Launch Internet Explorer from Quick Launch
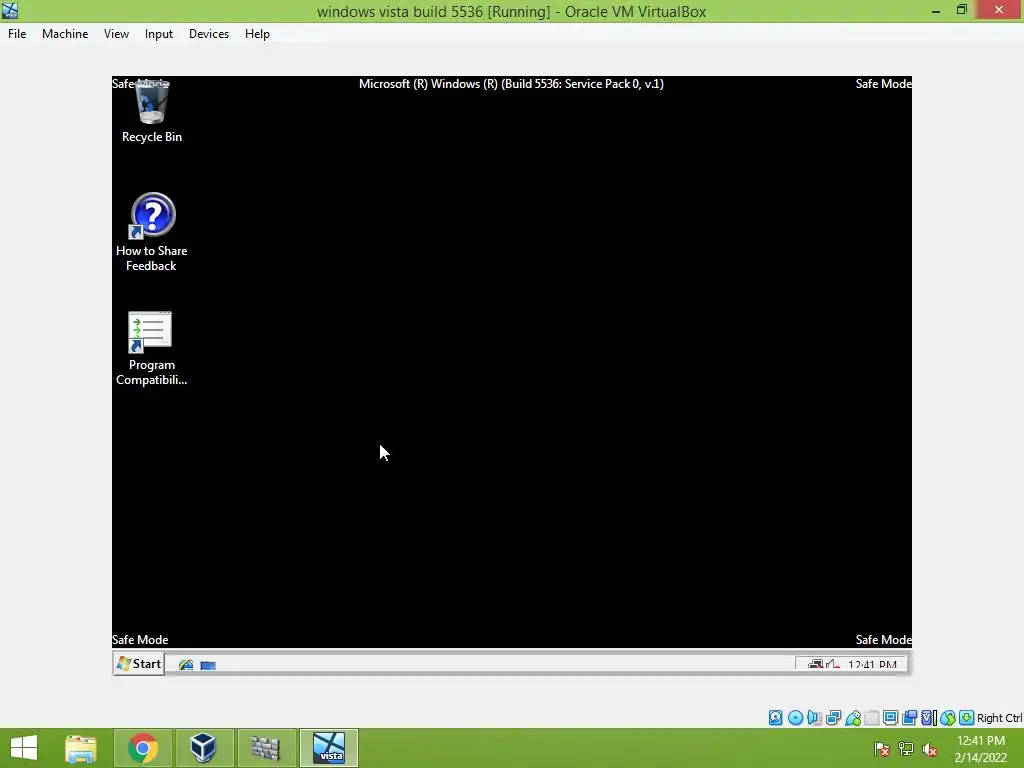 (x=186, y=664)
